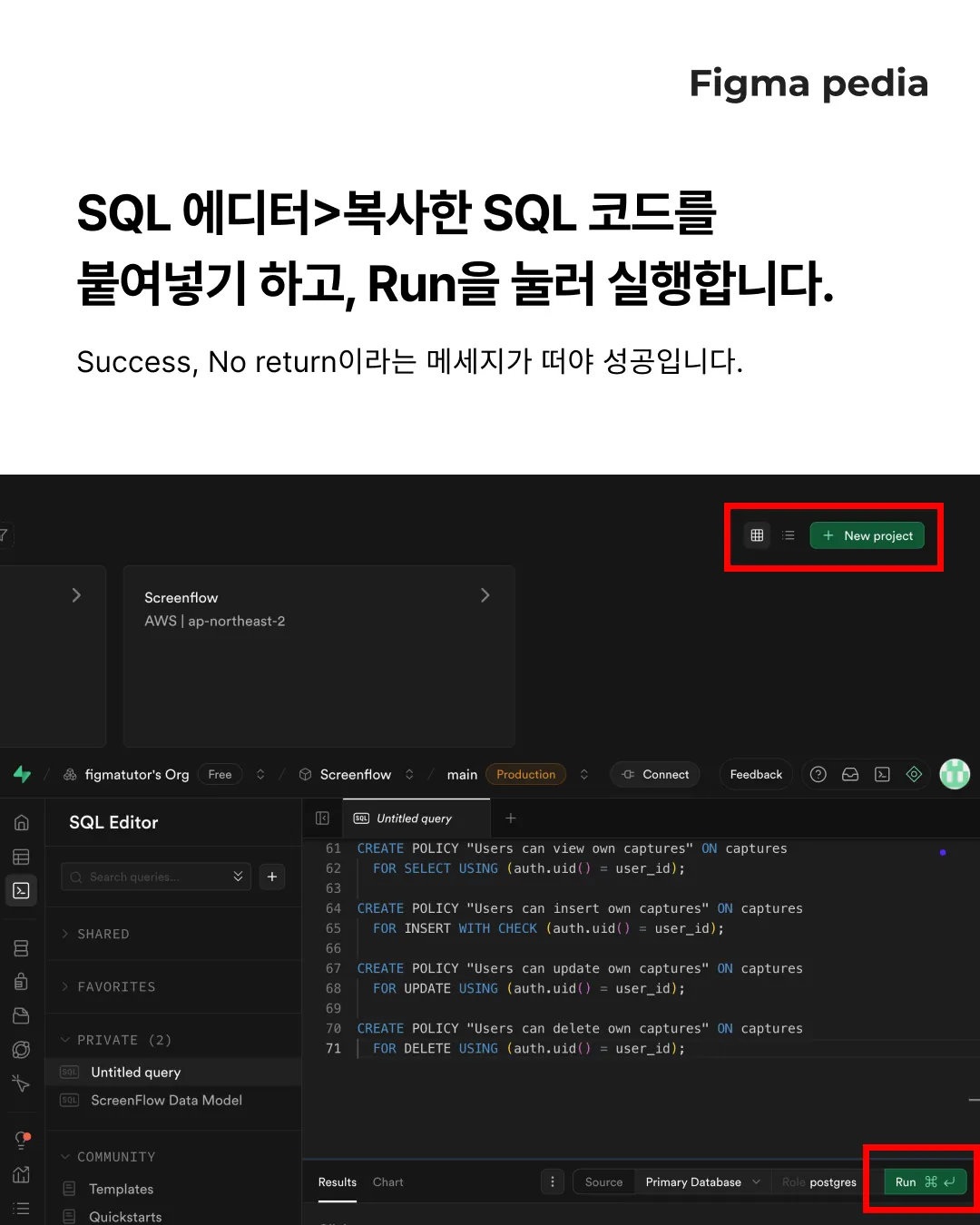980x1225 pixels.
Task: Open the Realtime cursor sidebar icon
Action: 22,1083
